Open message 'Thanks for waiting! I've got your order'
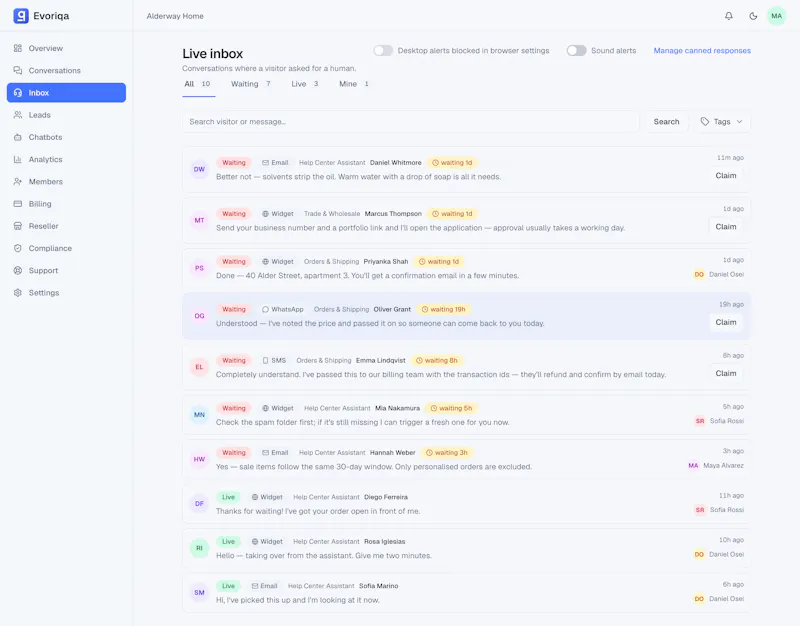The width and height of the screenshot is (800, 626). click(318, 511)
